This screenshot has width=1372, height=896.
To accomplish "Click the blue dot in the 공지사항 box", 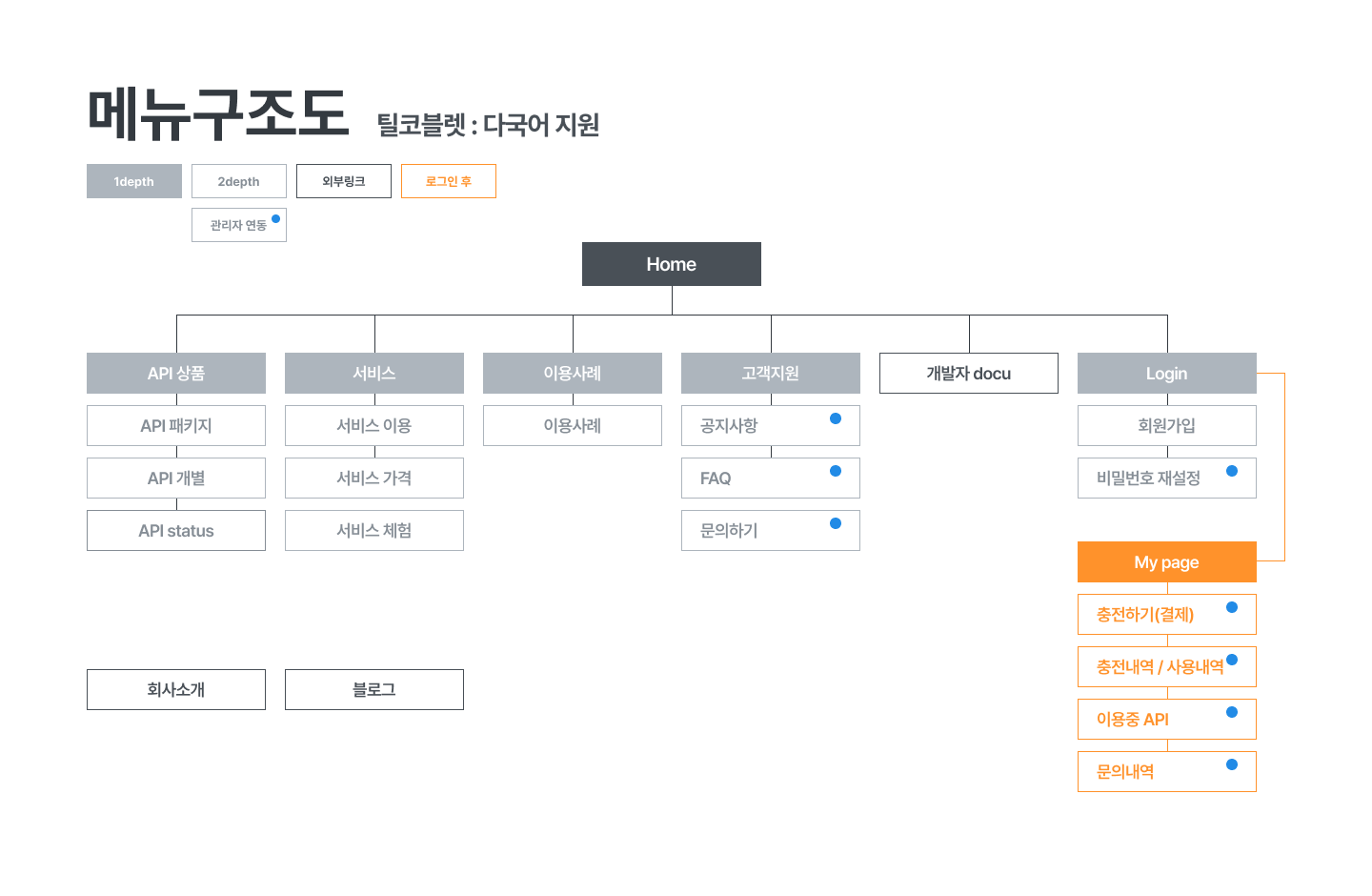I will (x=836, y=418).
